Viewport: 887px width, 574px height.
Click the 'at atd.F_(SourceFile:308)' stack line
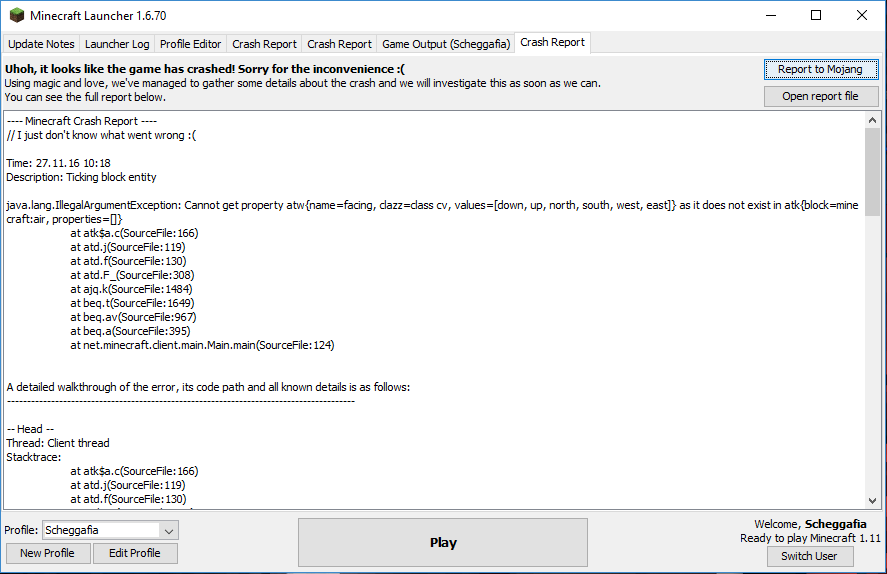[132, 275]
